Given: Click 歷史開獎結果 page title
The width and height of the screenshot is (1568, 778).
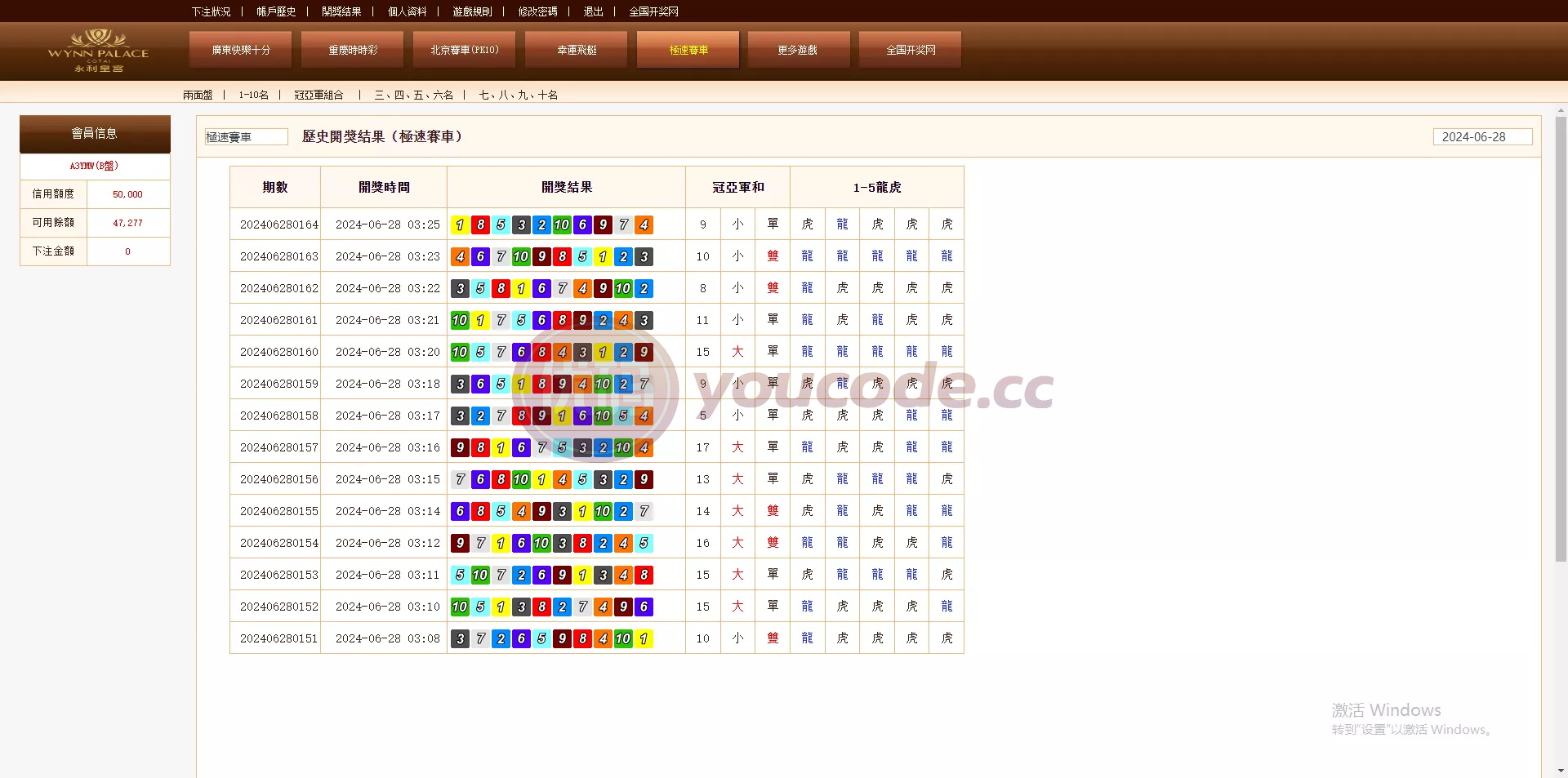Looking at the screenshot, I should [x=383, y=136].
